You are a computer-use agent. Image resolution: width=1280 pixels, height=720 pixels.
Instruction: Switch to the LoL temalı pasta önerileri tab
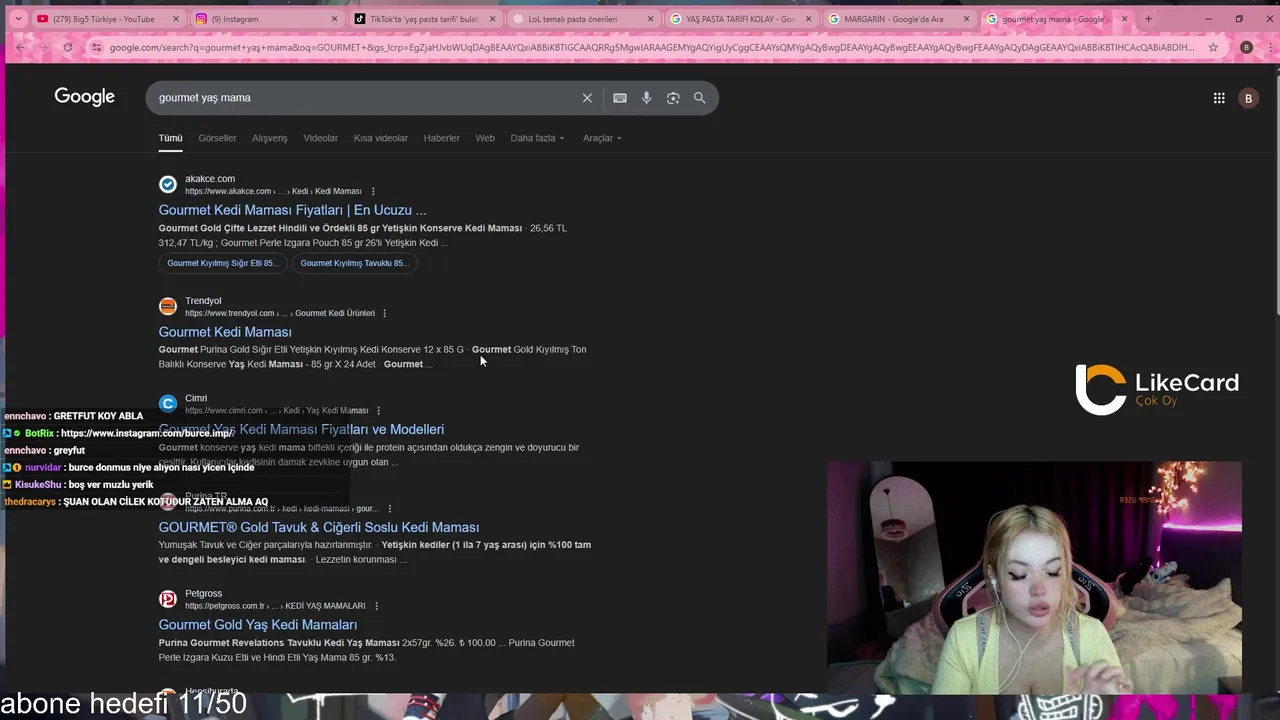[x=583, y=18]
